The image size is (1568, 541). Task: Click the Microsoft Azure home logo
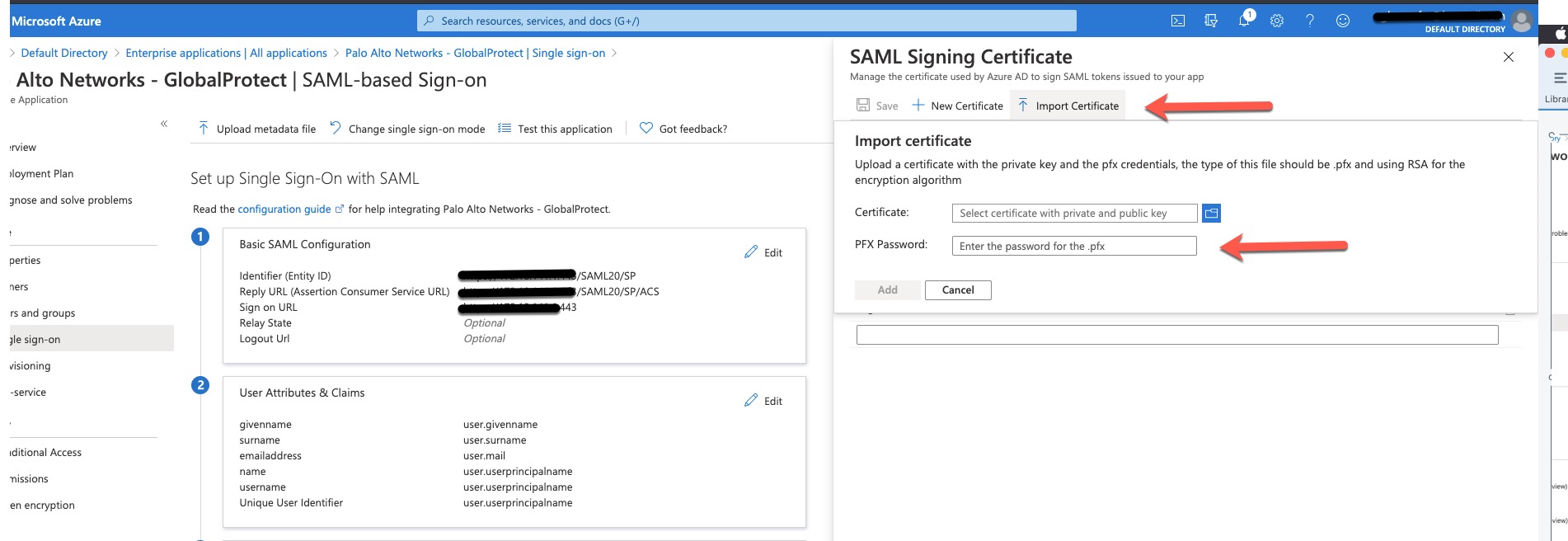(56, 21)
